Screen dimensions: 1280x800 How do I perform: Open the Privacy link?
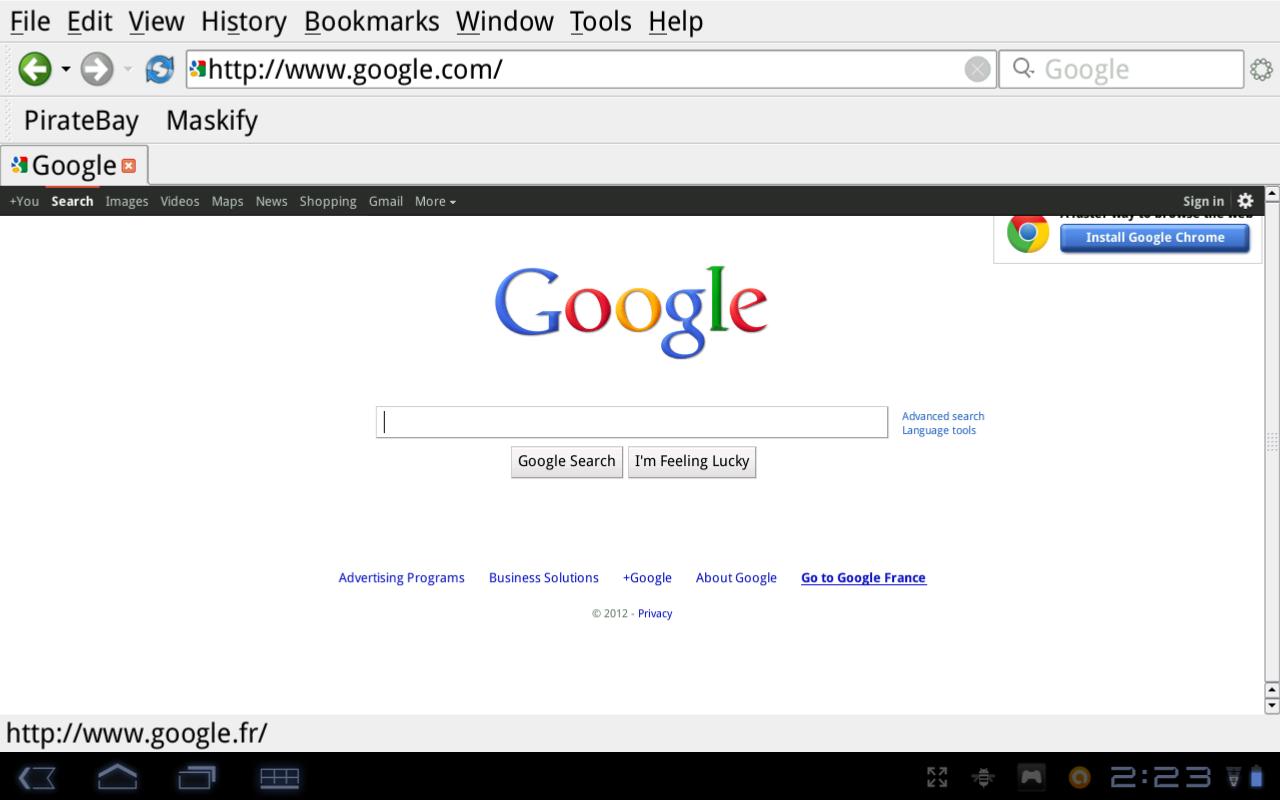[655, 614]
